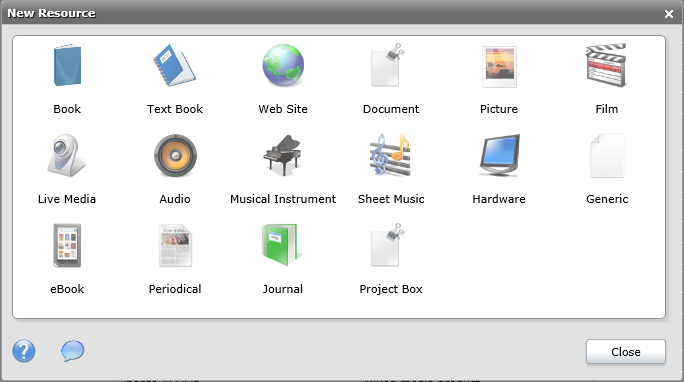Select the Periodical newspaper icon
The width and height of the screenshot is (684, 382).
click(175, 246)
